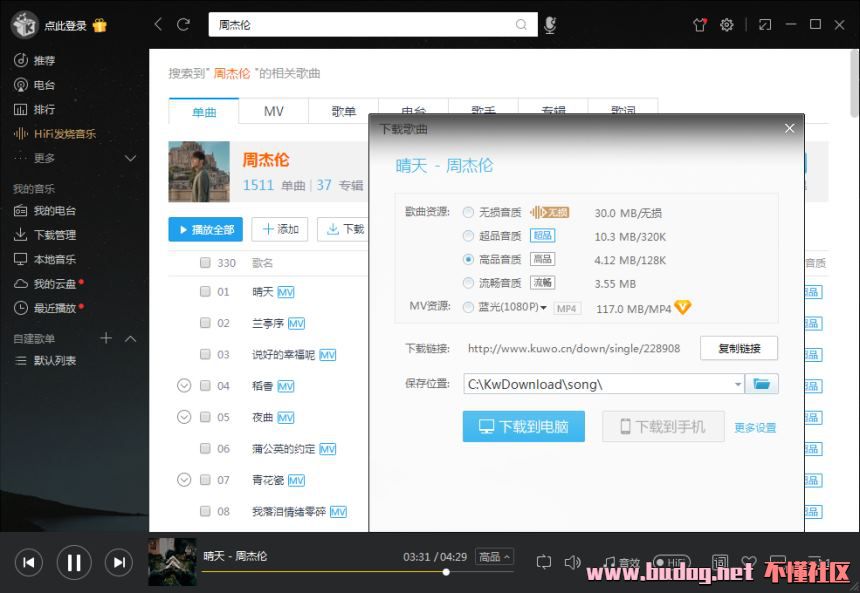The height and width of the screenshot is (593, 860).
Task: Click the playback progress slider handle
Action: [446, 572]
